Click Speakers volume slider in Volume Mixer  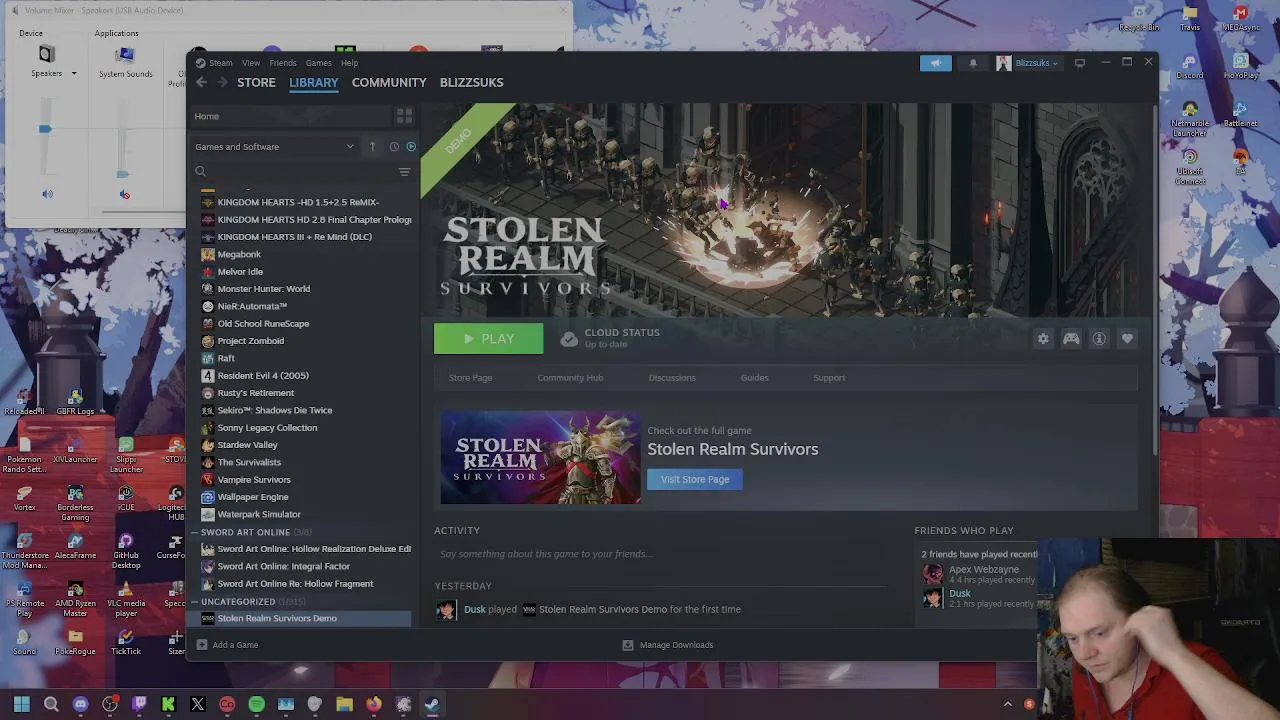[45, 128]
